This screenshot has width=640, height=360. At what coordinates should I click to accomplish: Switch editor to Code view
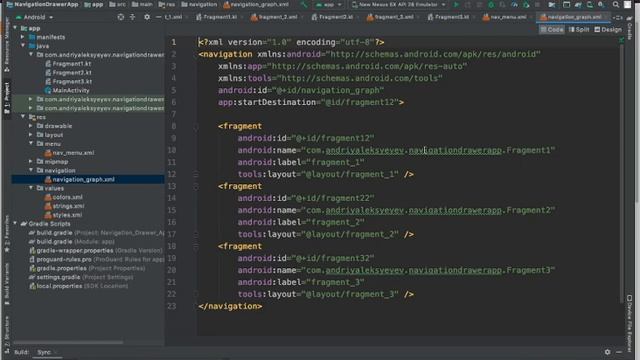click(552, 29)
